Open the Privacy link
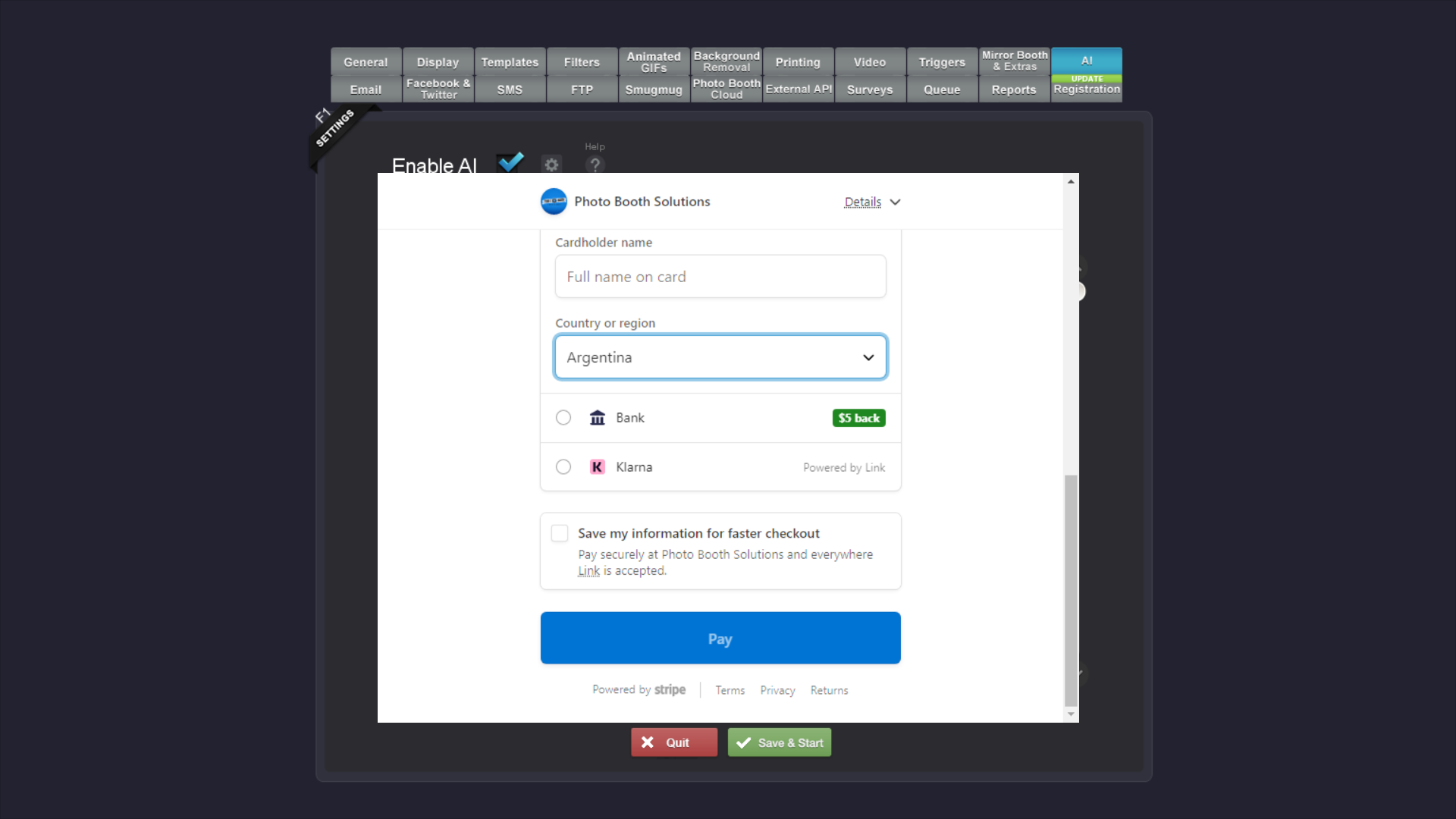This screenshot has width=1456, height=819. [777, 690]
